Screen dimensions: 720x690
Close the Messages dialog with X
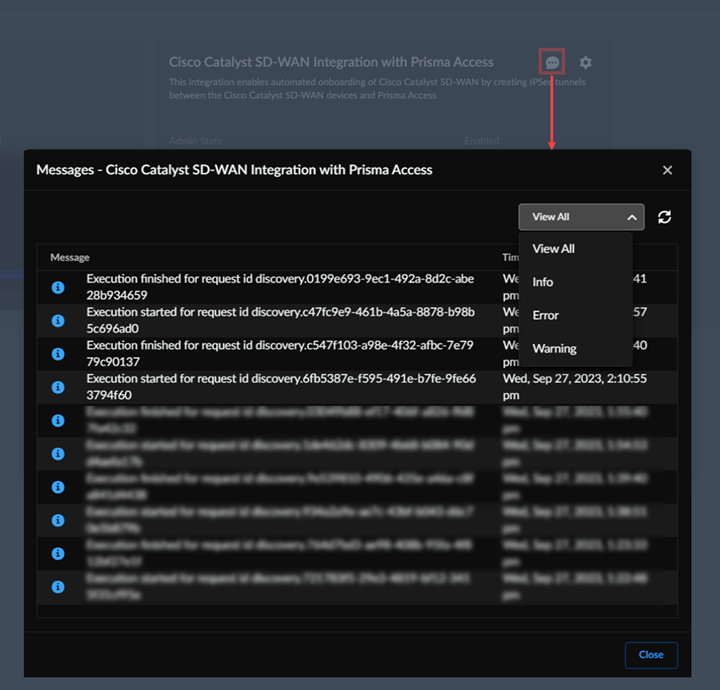[x=667, y=170]
